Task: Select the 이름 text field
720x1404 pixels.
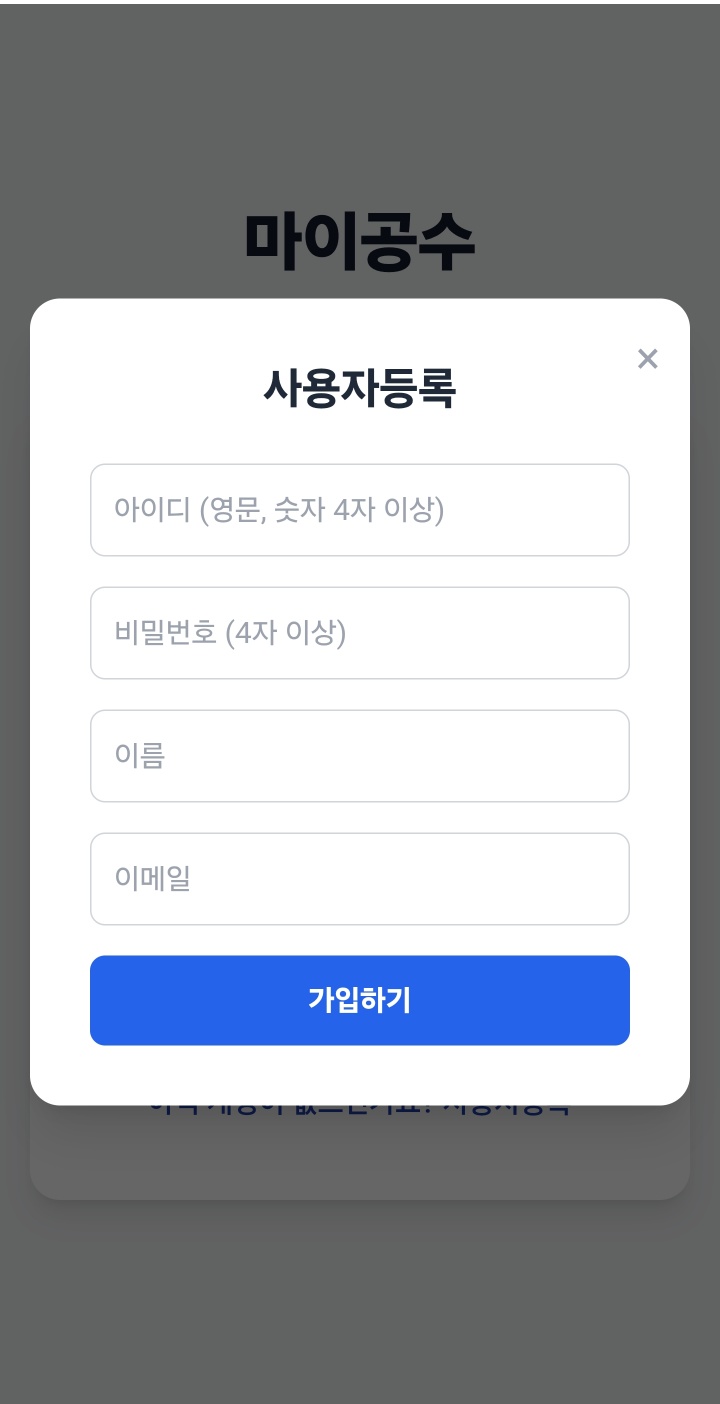Action: click(x=360, y=756)
